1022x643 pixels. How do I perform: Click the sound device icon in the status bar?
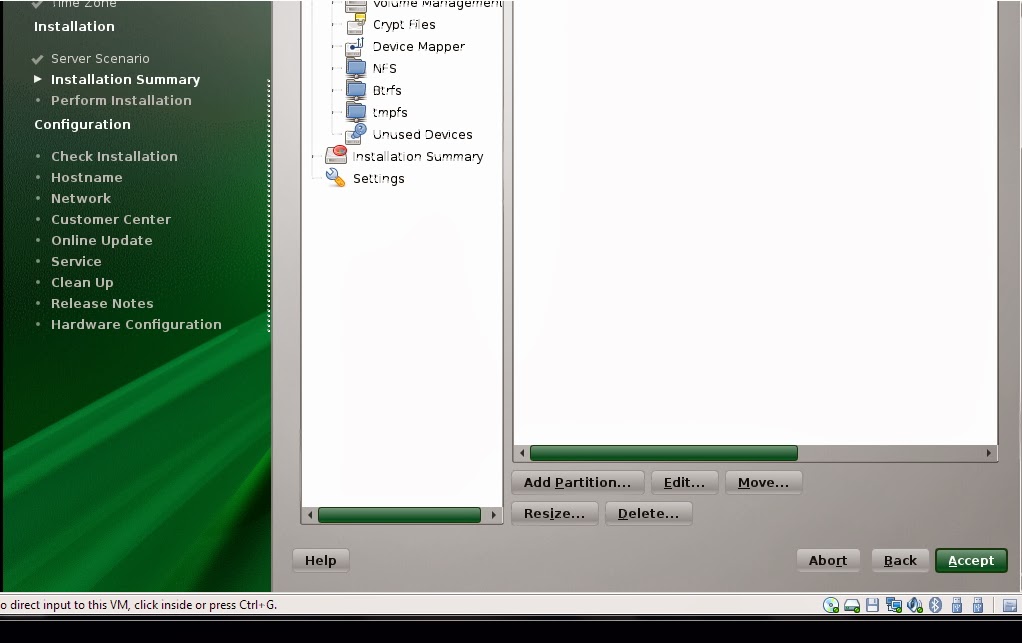click(x=913, y=605)
